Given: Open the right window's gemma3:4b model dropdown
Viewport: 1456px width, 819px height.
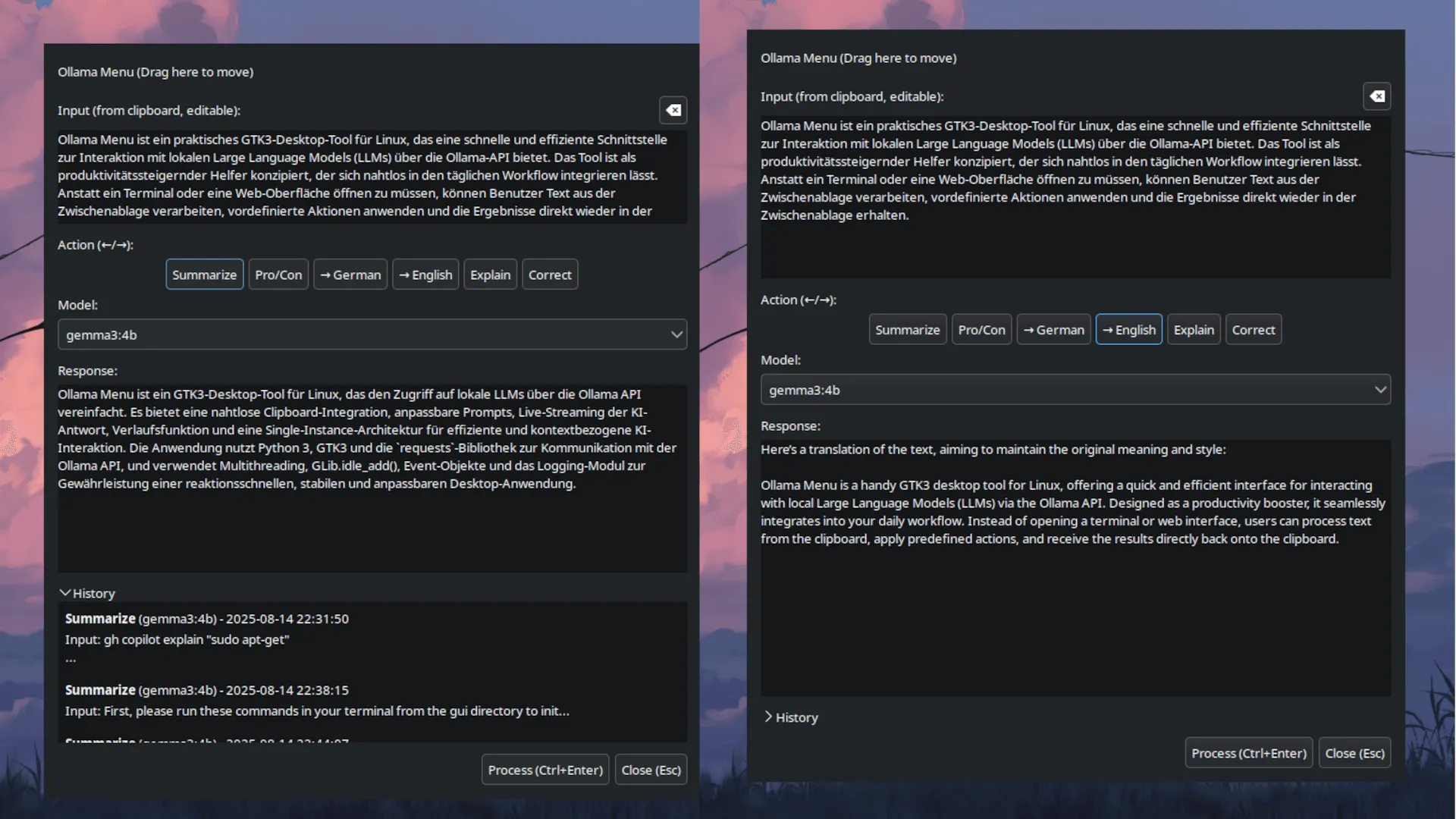Looking at the screenshot, I should (x=1075, y=390).
